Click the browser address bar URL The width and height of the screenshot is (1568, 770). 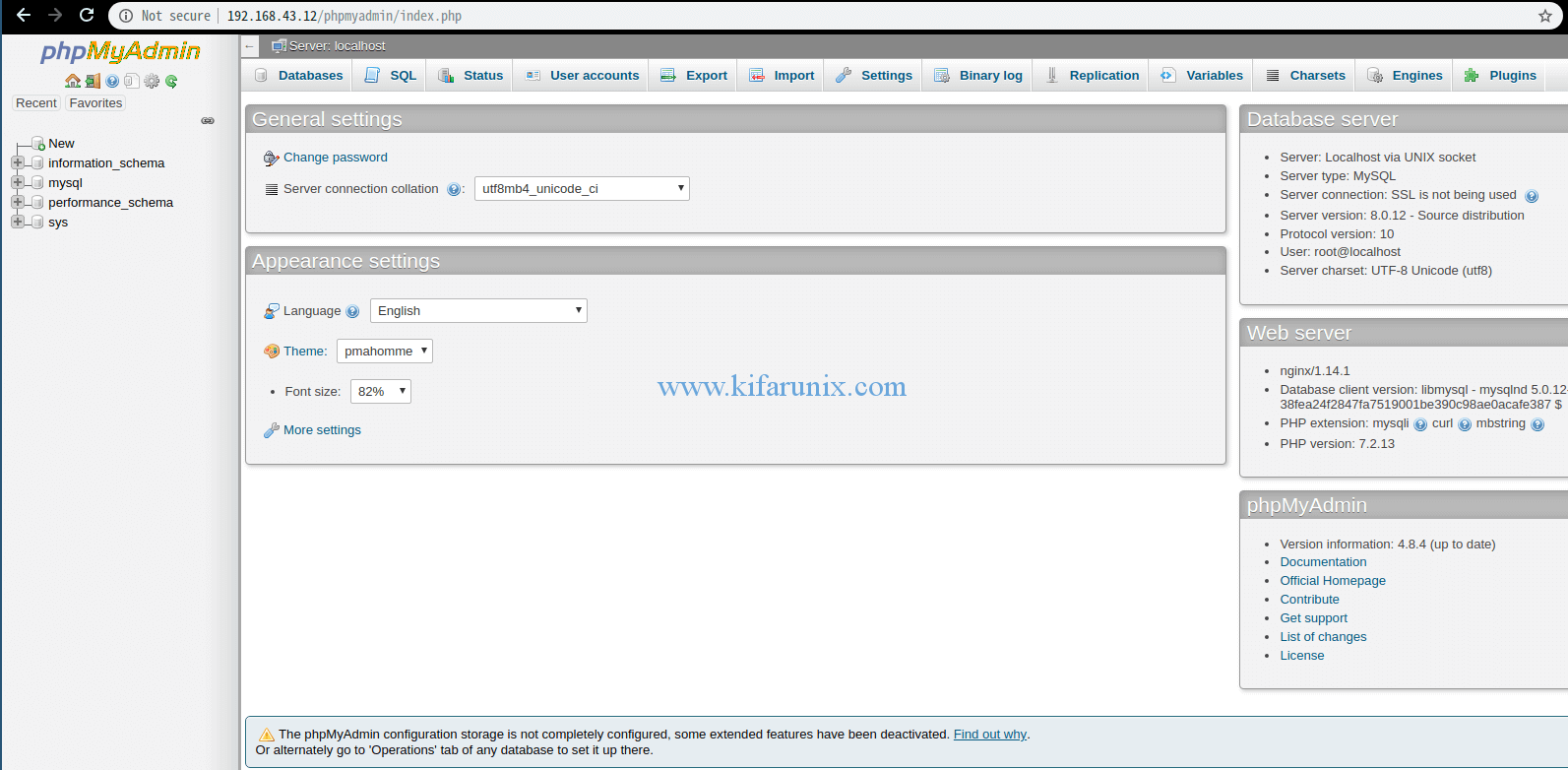point(345,16)
